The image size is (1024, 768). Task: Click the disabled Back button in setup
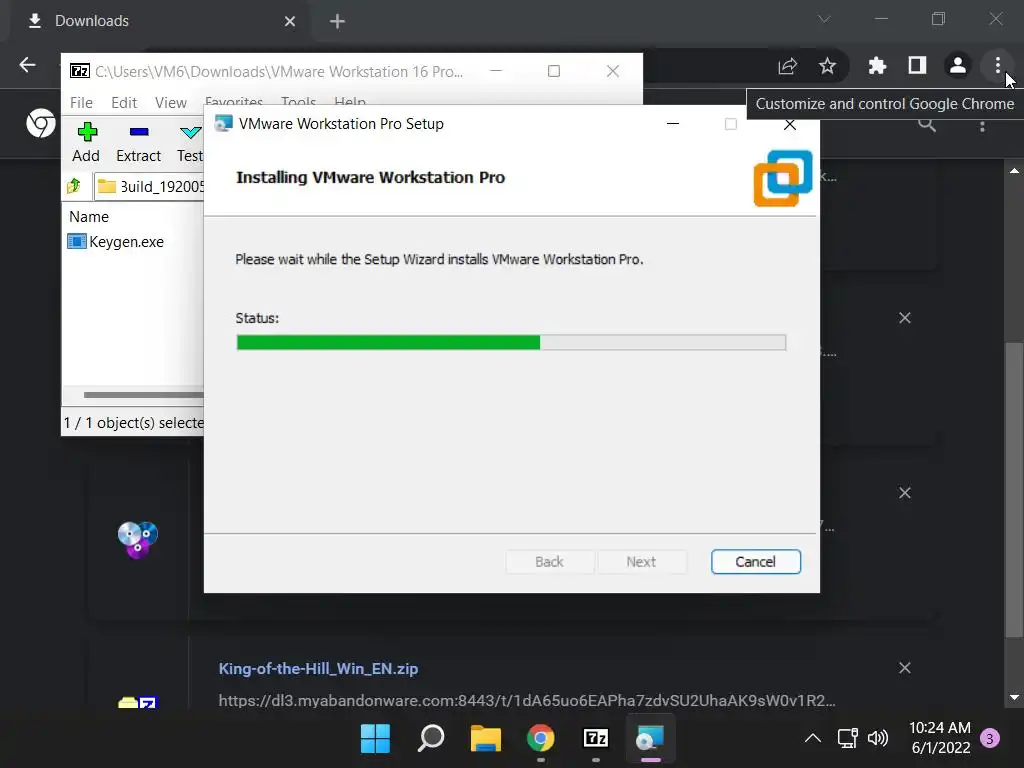549,562
